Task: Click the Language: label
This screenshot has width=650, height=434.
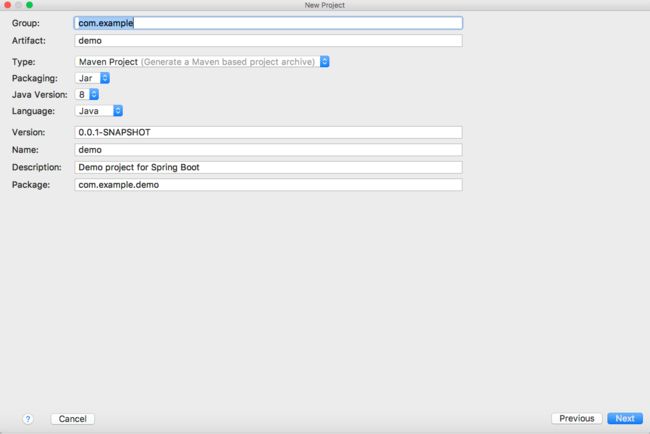Action: pyautogui.click(x=33, y=111)
